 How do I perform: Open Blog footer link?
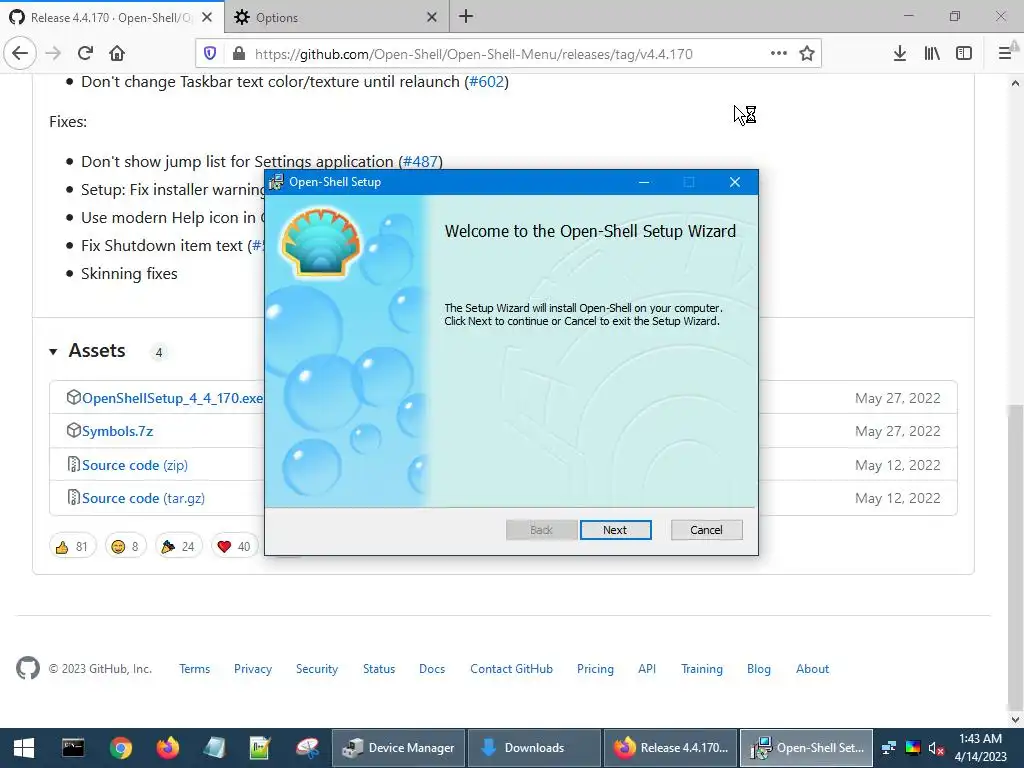pos(758,669)
